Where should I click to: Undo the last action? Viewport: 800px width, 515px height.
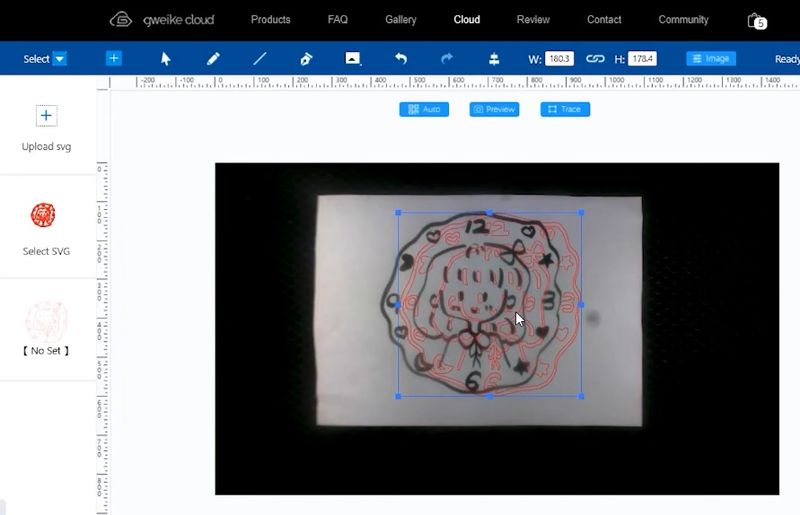coord(400,59)
